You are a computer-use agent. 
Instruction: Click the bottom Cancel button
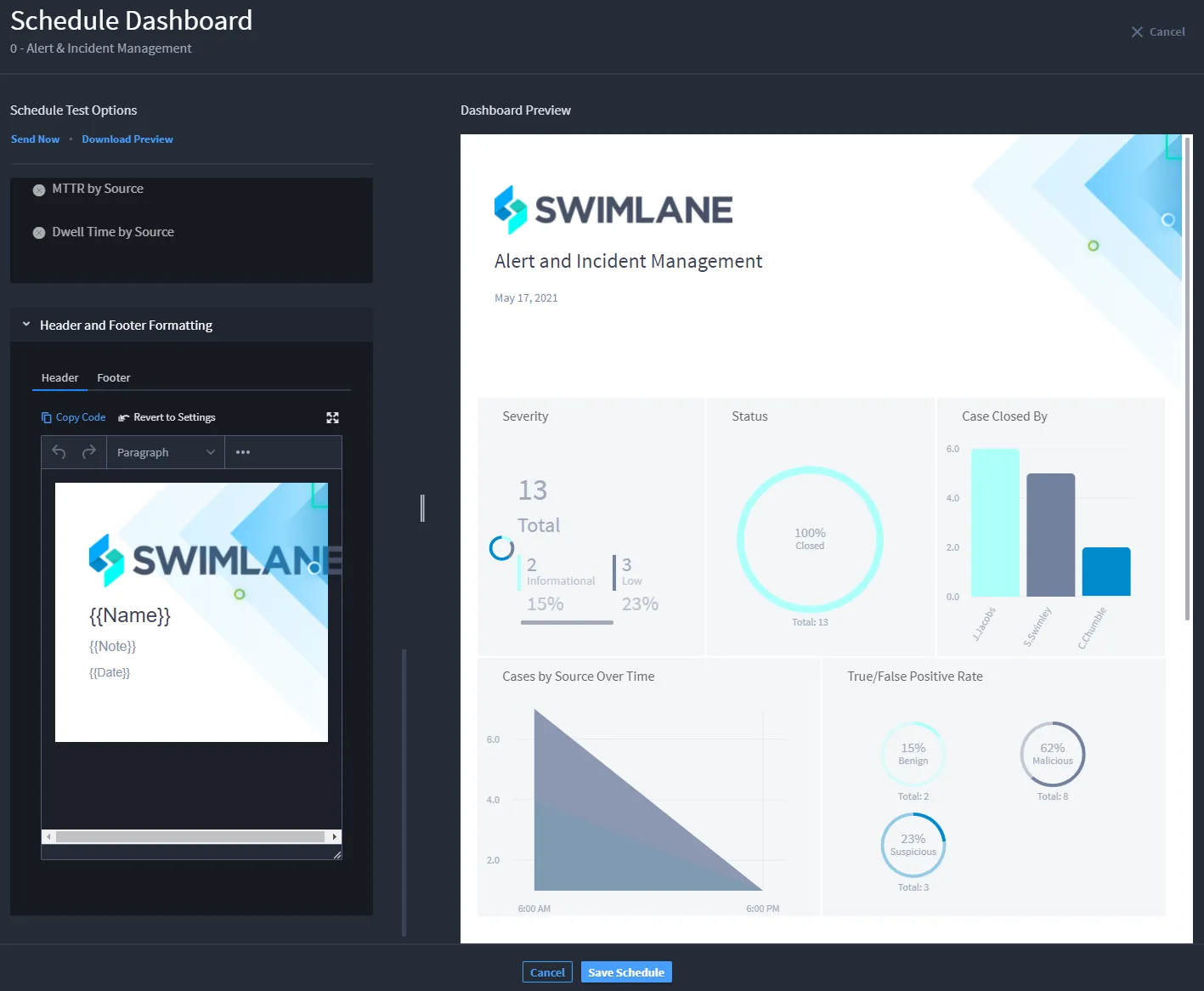click(x=547, y=972)
